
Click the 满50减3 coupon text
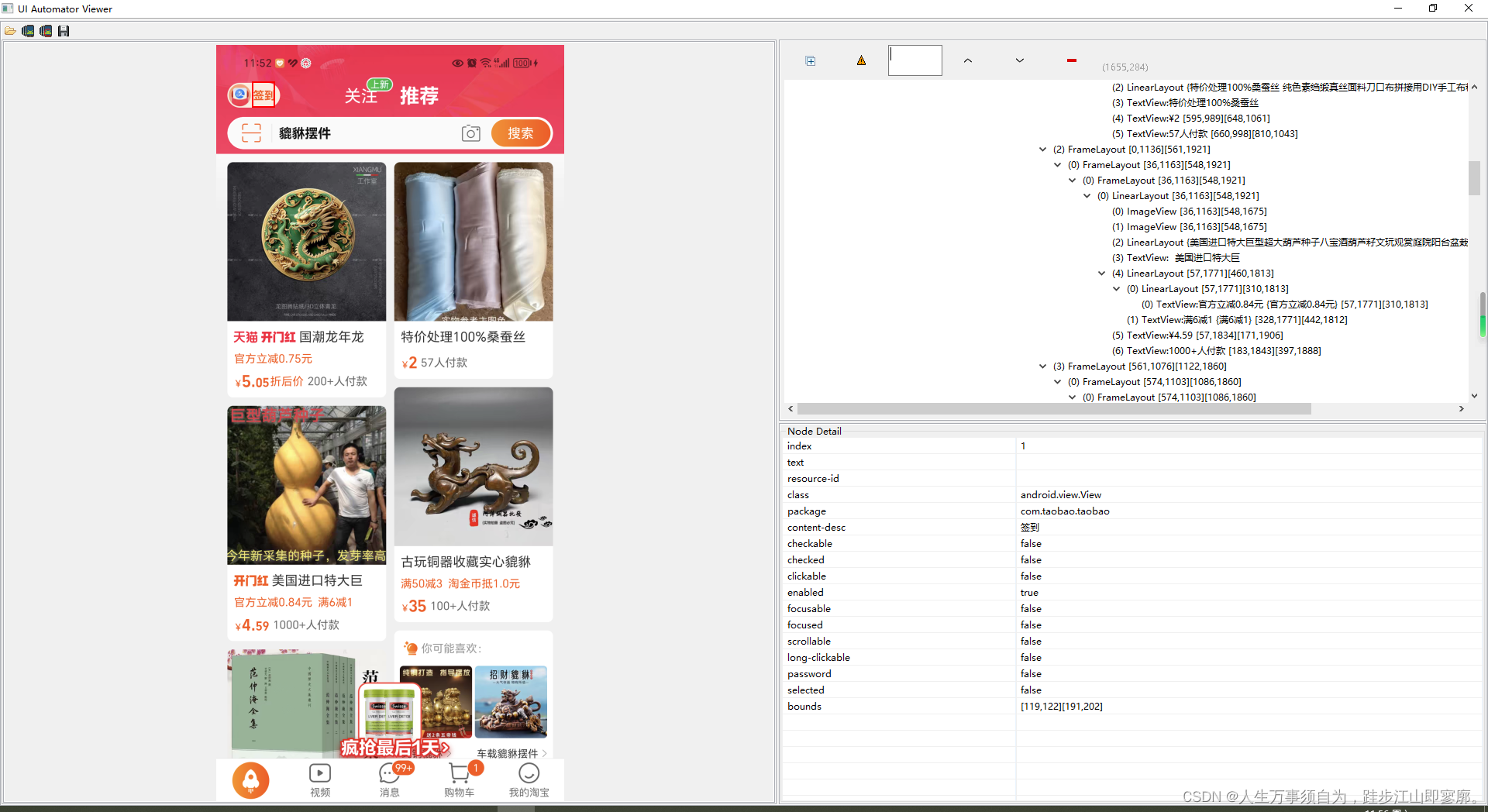[x=422, y=583]
